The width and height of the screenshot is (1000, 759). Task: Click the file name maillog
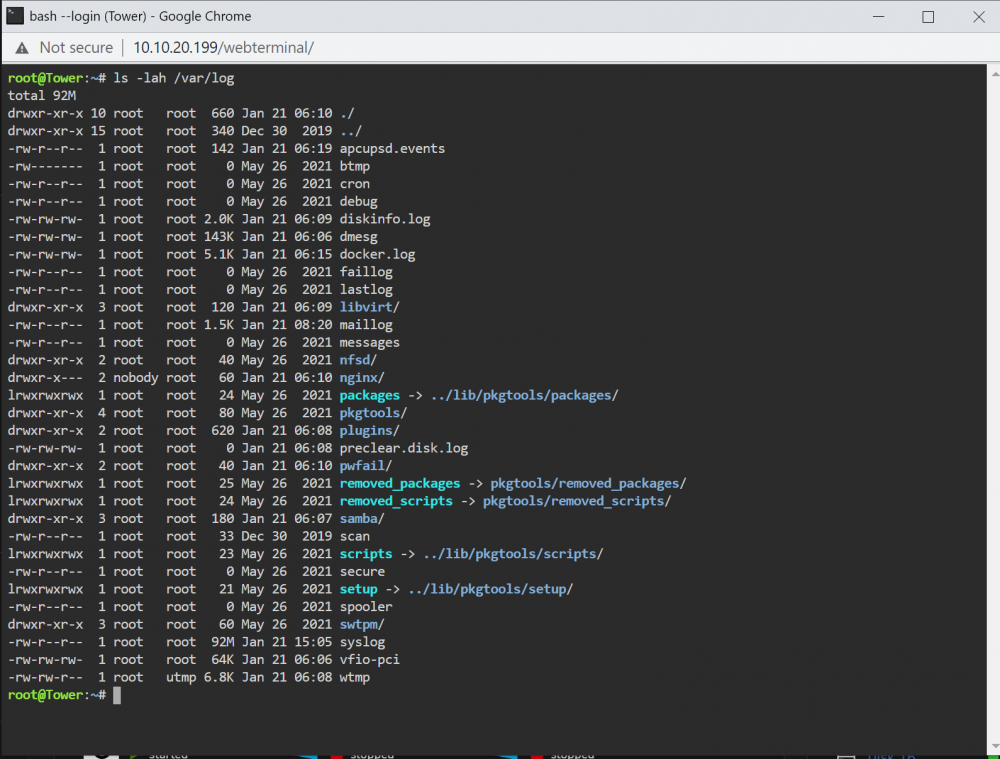[366, 325]
